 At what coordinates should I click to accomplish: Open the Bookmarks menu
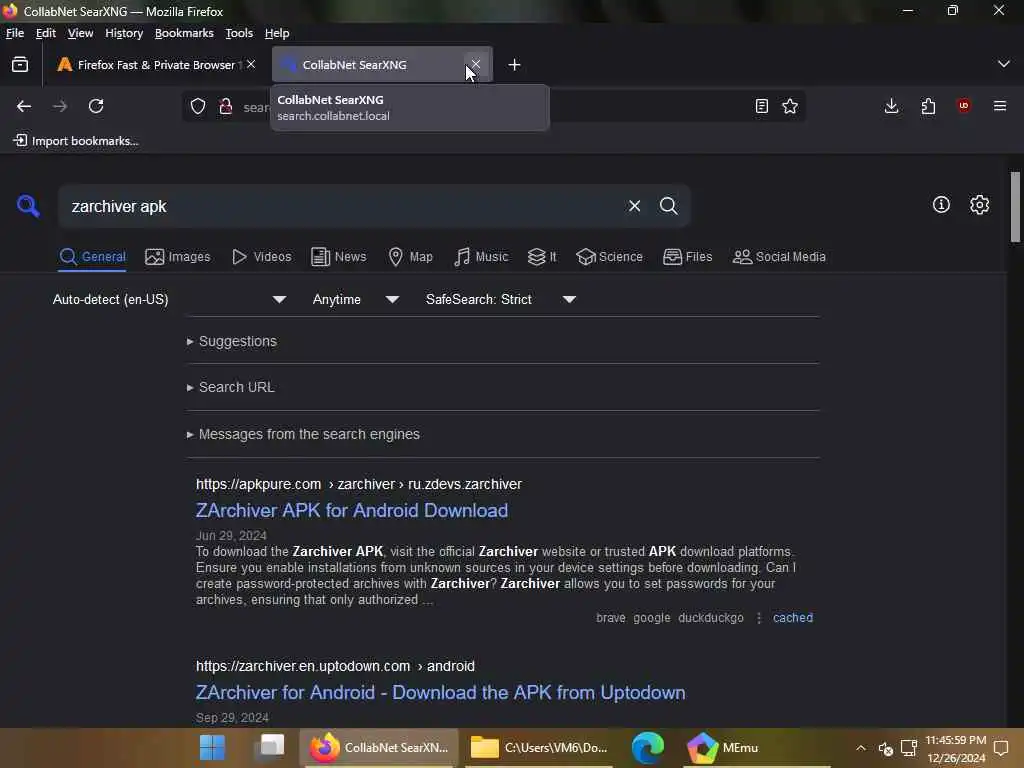[184, 33]
